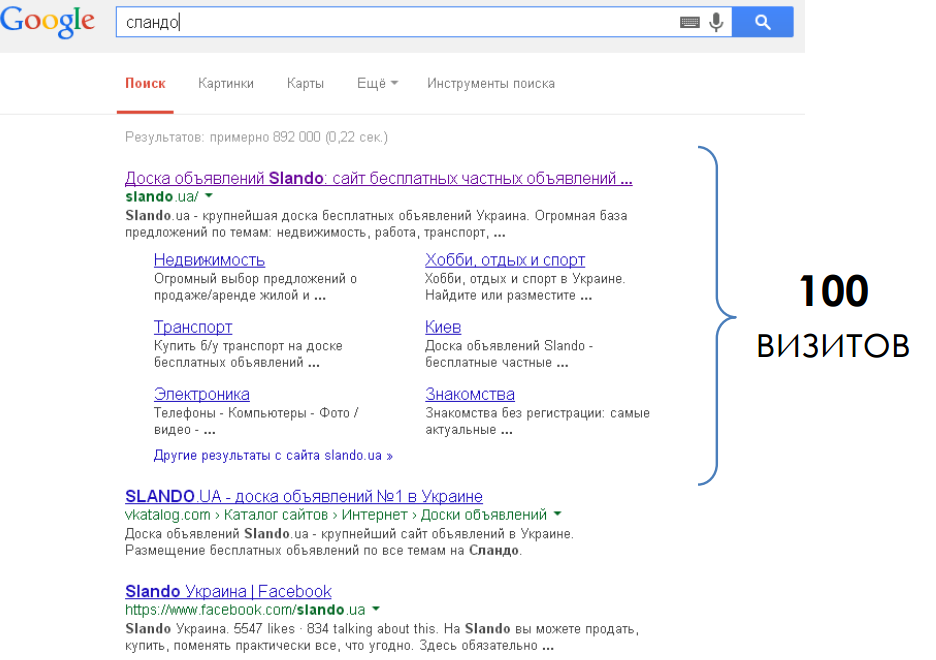Screen dimensions: 936x660
Task: Click snippet 'Купить б/у транспорт на доске'
Action: coord(248,346)
